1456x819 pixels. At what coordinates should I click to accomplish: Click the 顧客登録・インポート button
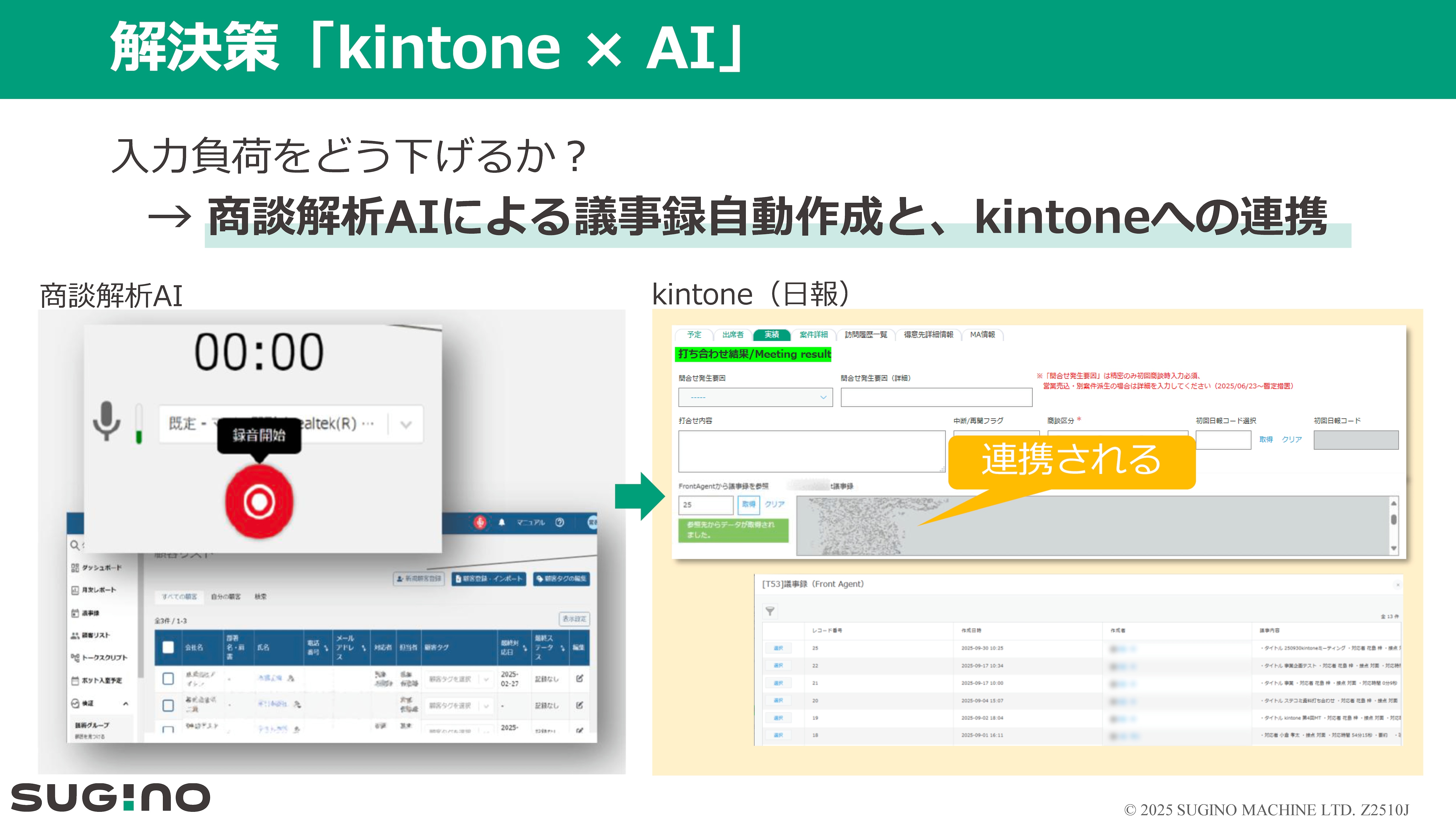click(x=489, y=579)
